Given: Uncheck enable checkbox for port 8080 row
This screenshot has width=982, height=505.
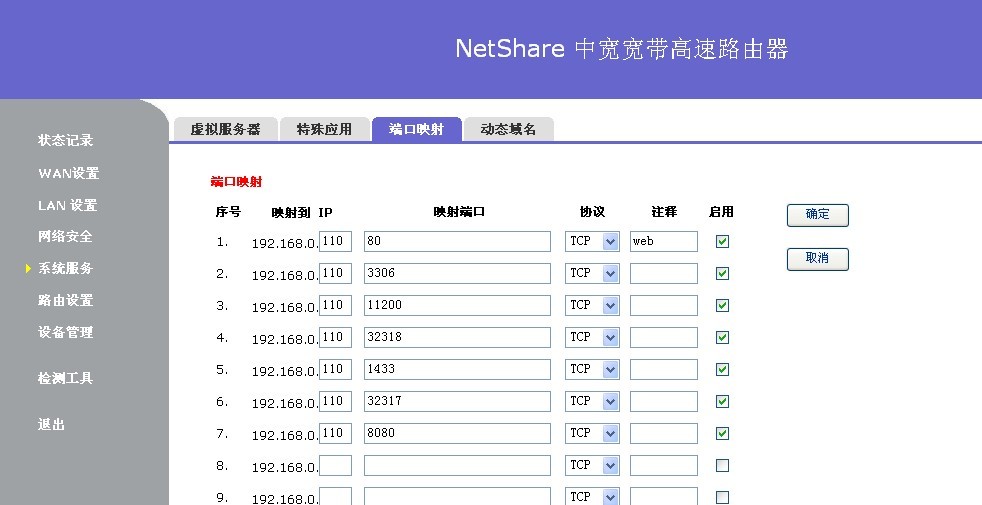Looking at the screenshot, I should (x=722, y=433).
